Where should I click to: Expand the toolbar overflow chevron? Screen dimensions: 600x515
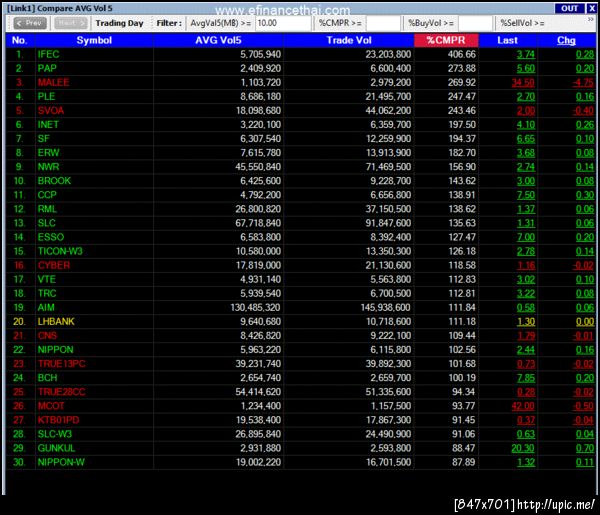(x=591, y=19)
